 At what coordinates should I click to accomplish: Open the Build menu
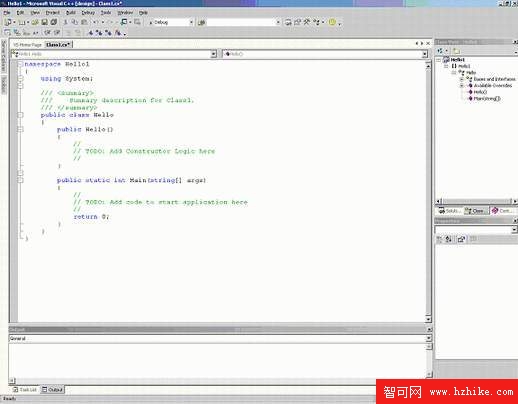70,12
